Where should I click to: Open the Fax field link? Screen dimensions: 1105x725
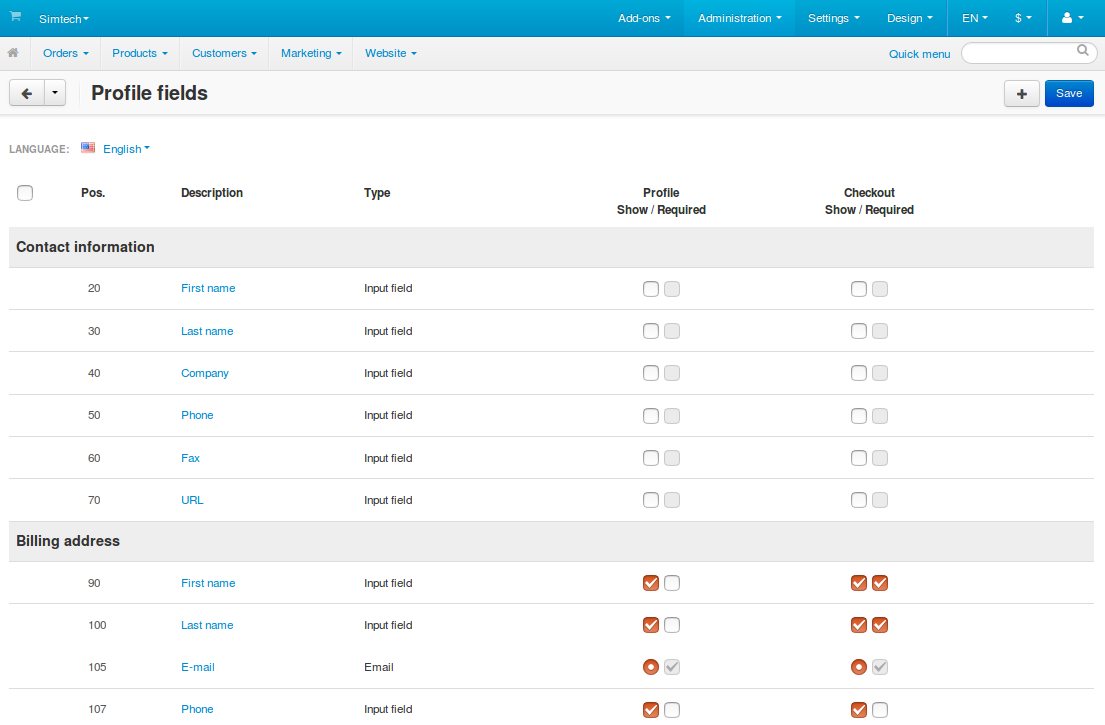[190, 458]
